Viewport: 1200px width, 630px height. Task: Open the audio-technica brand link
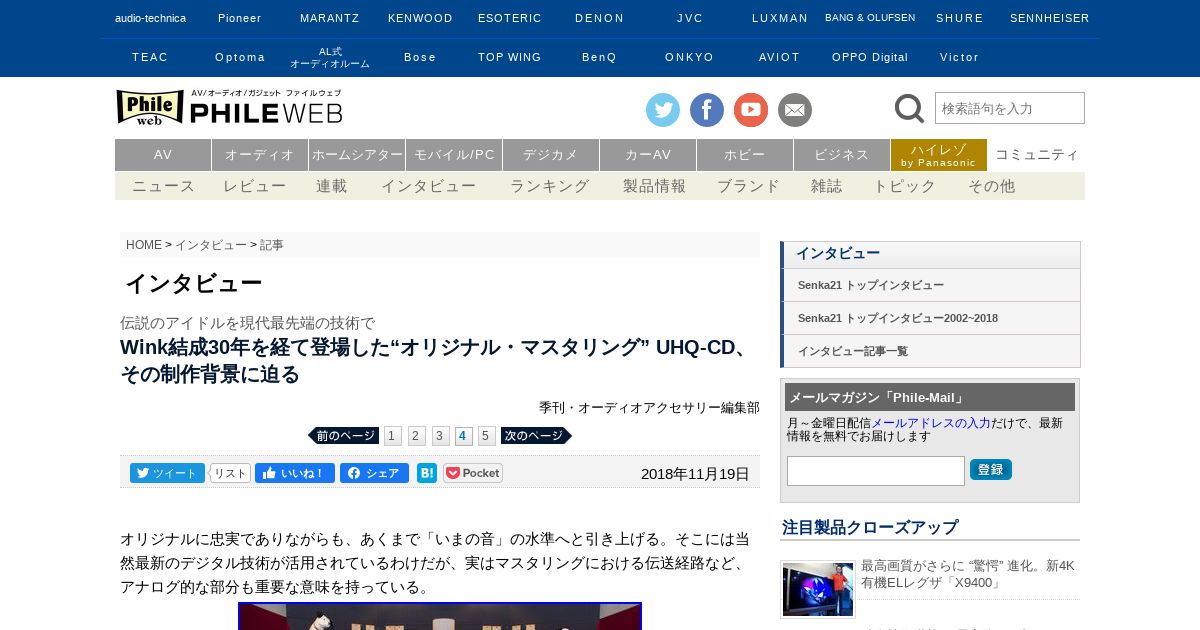coord(150,18)
